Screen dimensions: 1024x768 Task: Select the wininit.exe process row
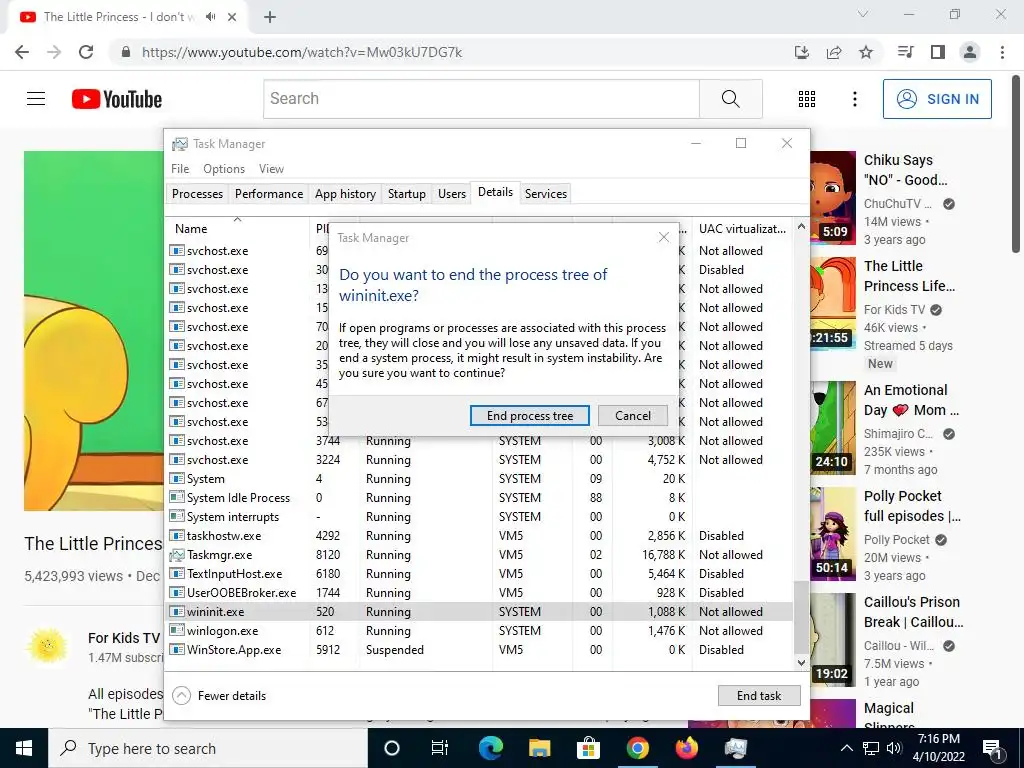tap(480, 612)
